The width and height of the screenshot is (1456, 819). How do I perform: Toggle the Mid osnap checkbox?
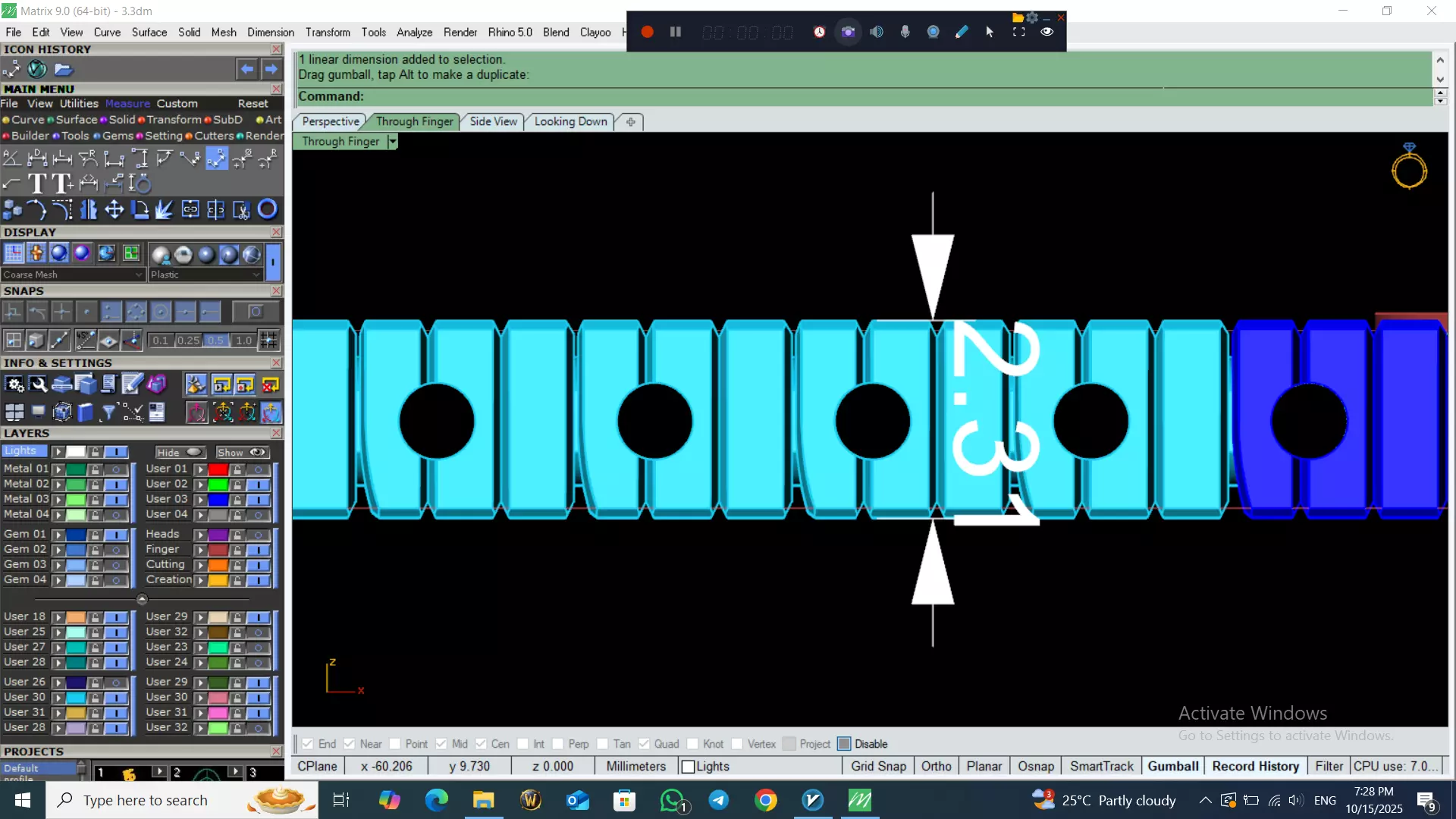click(441, 744)
